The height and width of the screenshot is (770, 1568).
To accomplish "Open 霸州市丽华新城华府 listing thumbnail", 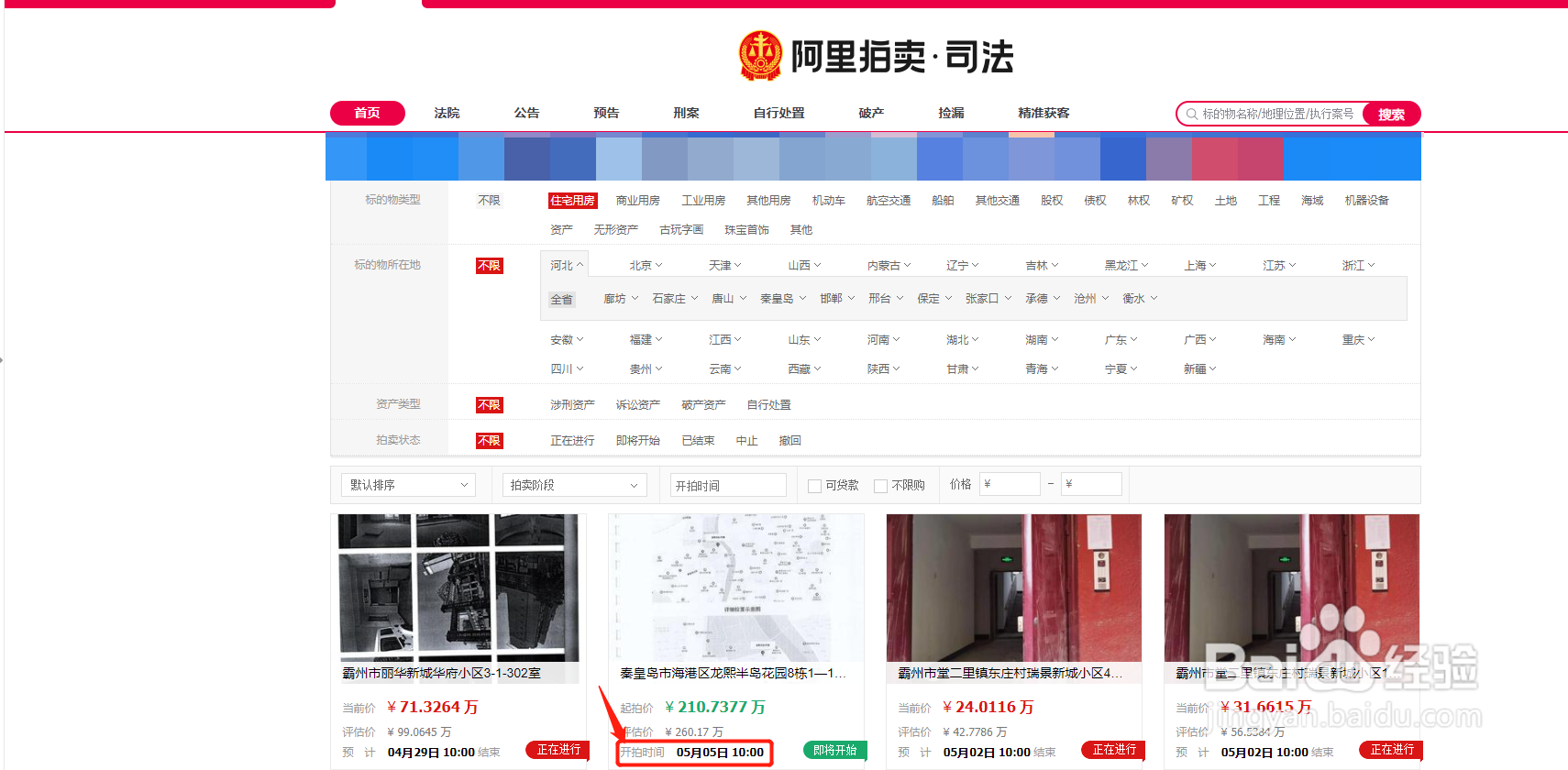I will click(x=458, y=588).
